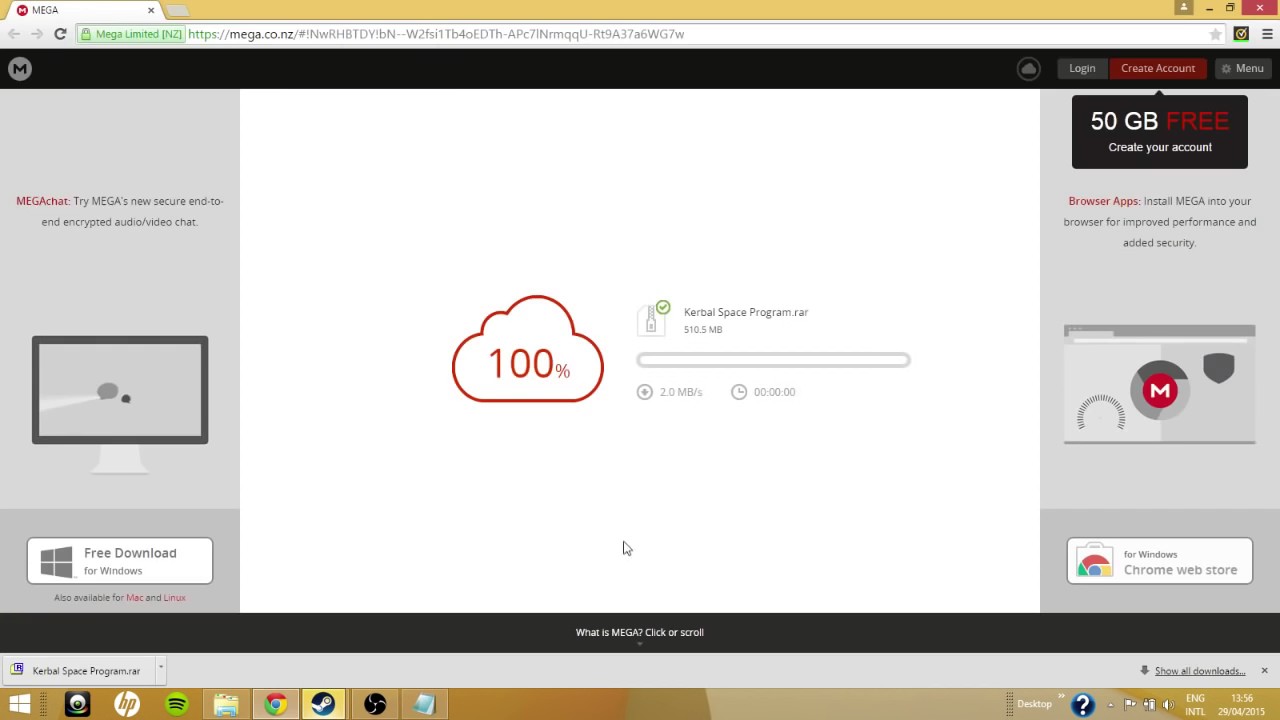Viewport: 1280px width, 720px height.
Task: Switch to Chrome taskbar icon
Action: [x=275, y=704]
